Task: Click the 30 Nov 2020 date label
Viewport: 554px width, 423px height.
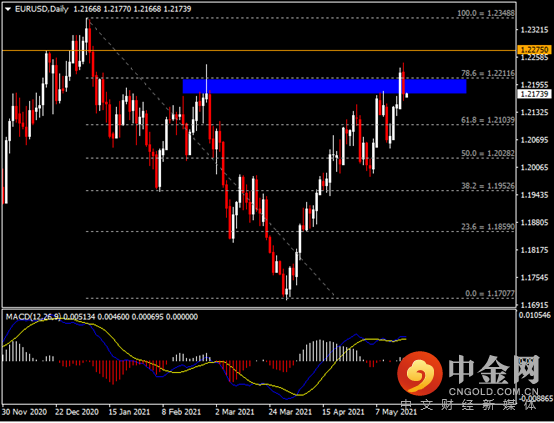Action: pos(24,412)
